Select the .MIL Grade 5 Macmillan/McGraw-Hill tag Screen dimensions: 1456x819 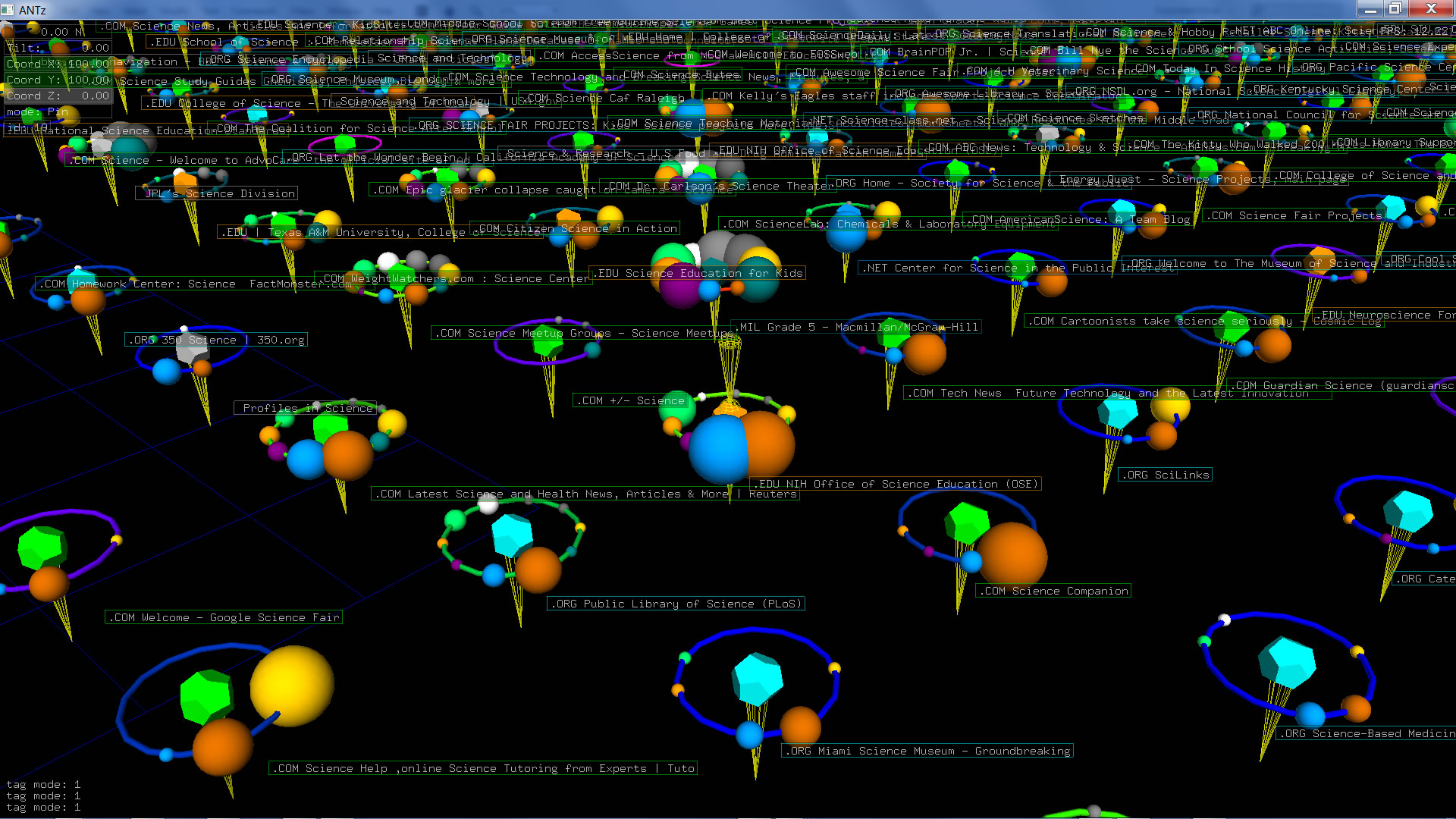pyautogui.click(x=858, y=327)
